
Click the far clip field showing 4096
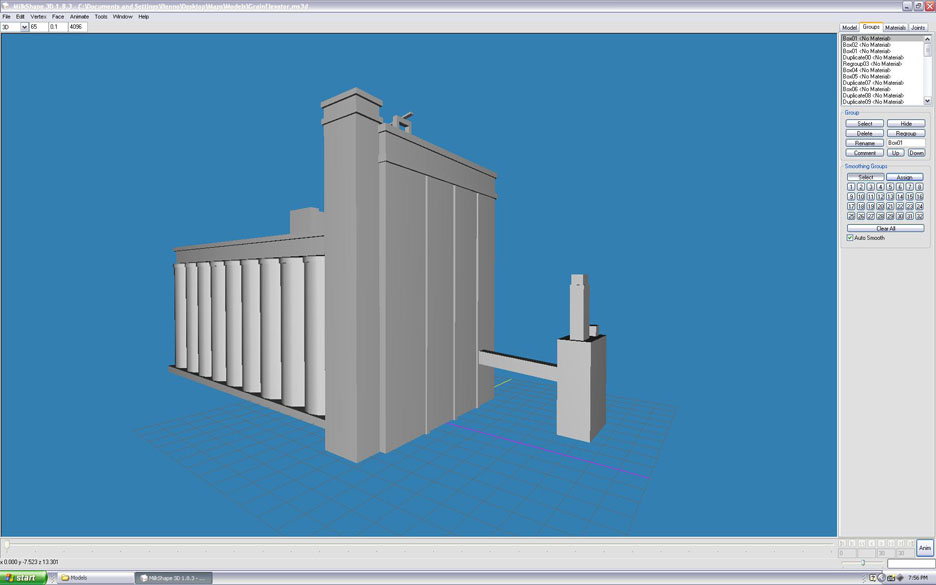click(x=78, y=27)
